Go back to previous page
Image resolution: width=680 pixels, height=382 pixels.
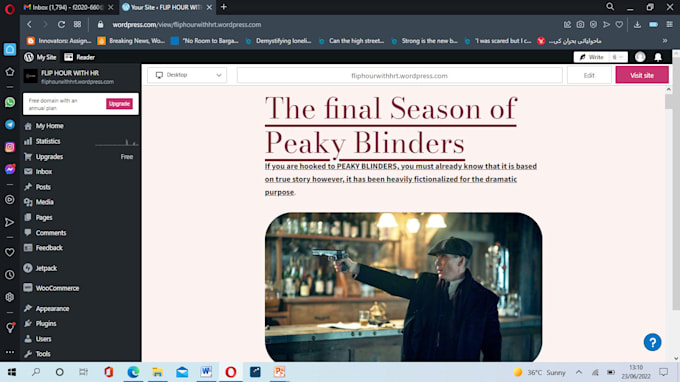point(29,25)
